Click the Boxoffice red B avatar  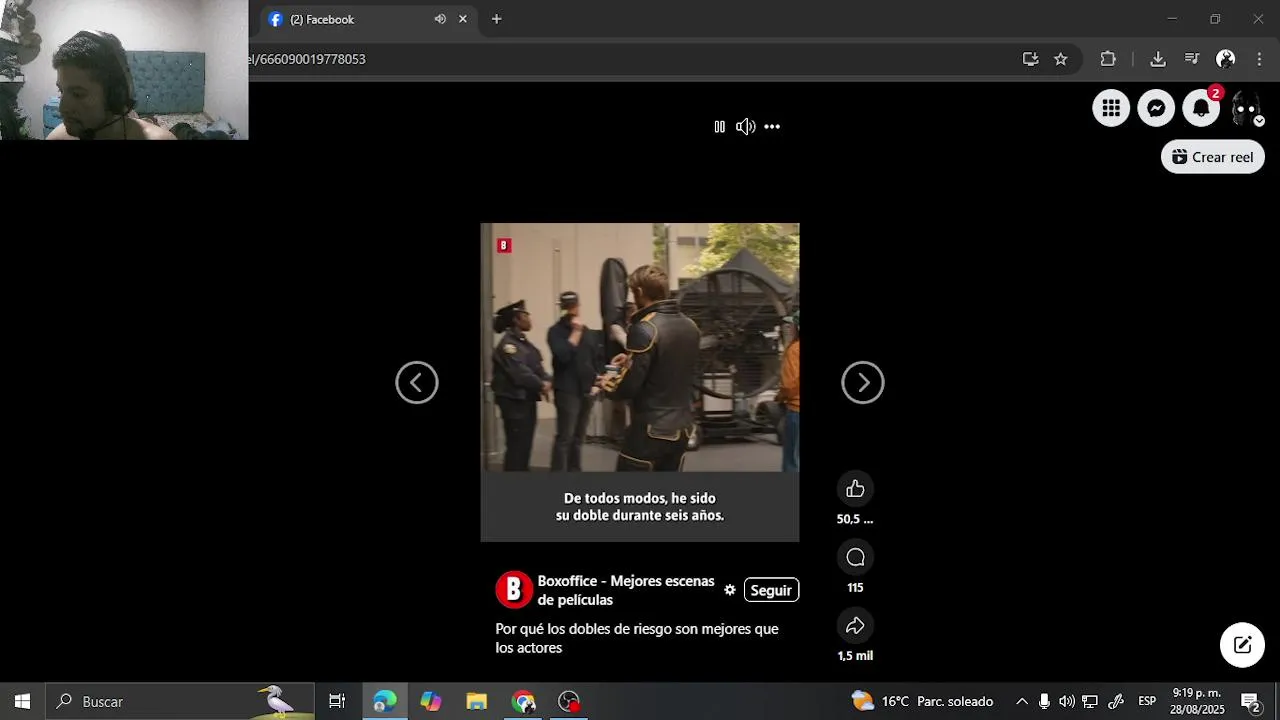[x=514, y=590]
